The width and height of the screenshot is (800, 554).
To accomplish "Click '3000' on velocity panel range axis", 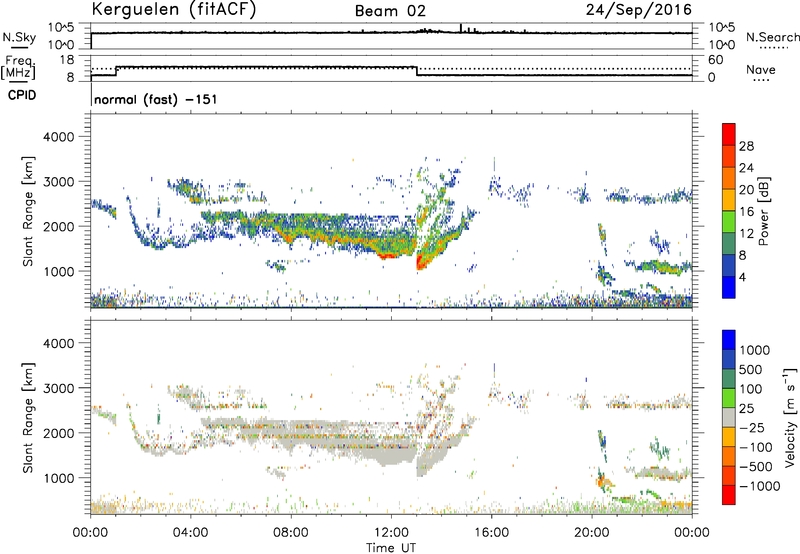I will 58,388.
